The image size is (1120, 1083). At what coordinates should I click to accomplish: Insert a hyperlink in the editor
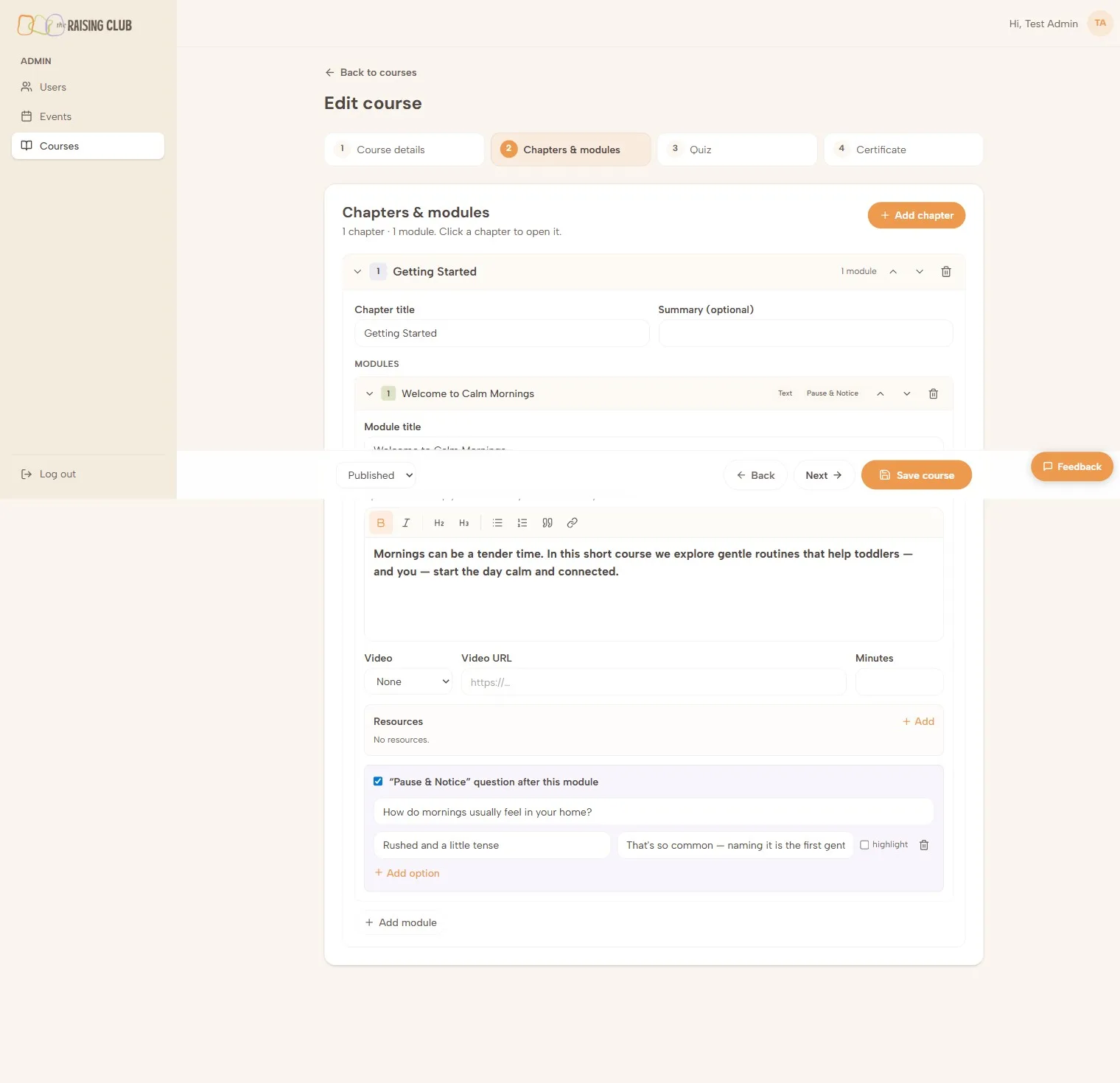coord(573,523)
